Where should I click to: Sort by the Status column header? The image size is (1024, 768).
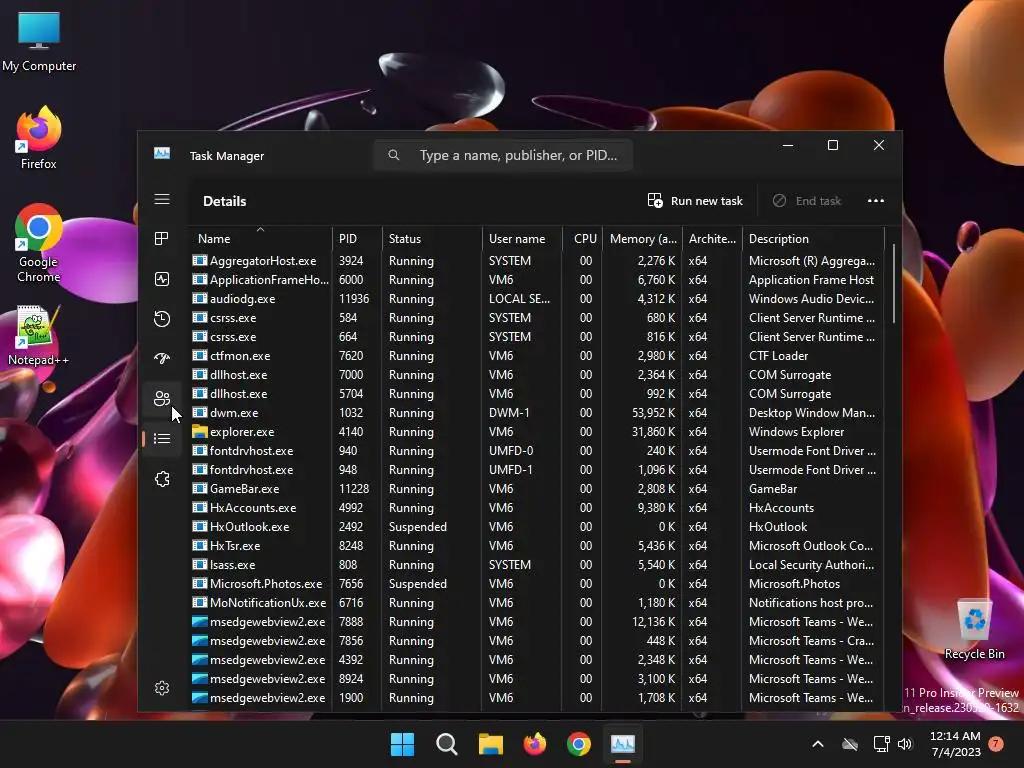click(x=432, y=239)
